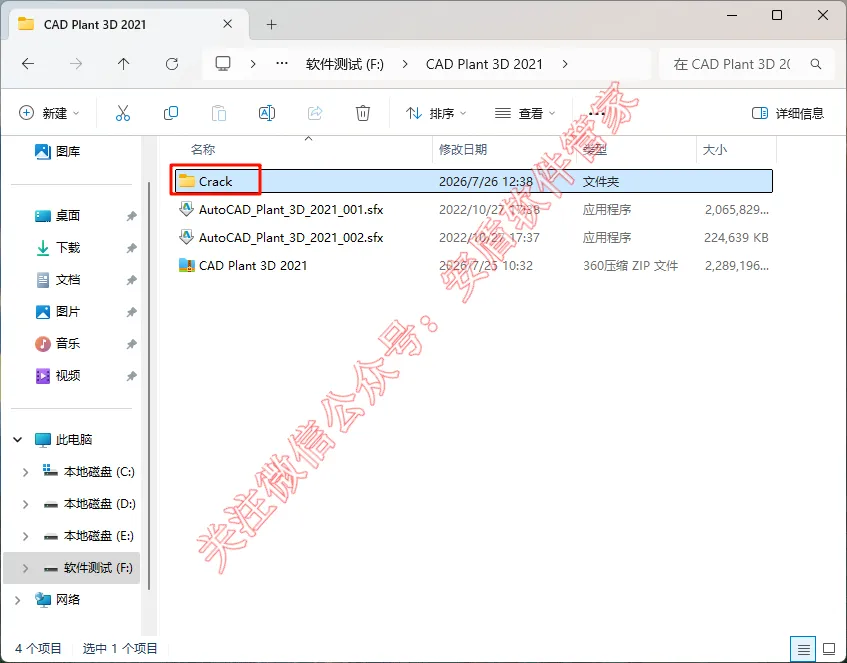Open the 查看 view dropdown

(525, 113)
